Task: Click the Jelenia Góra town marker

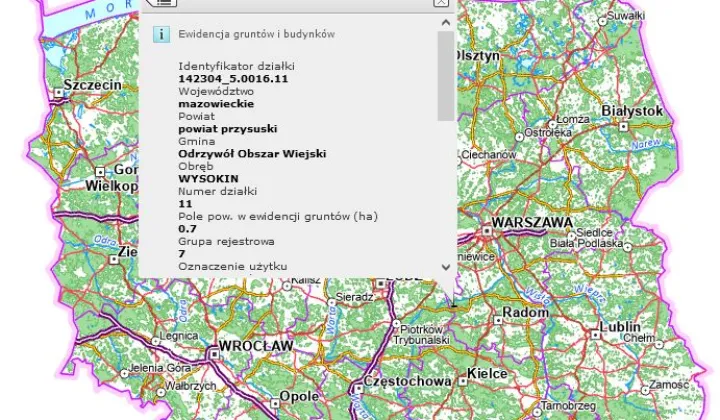Action: pos(124,374)
